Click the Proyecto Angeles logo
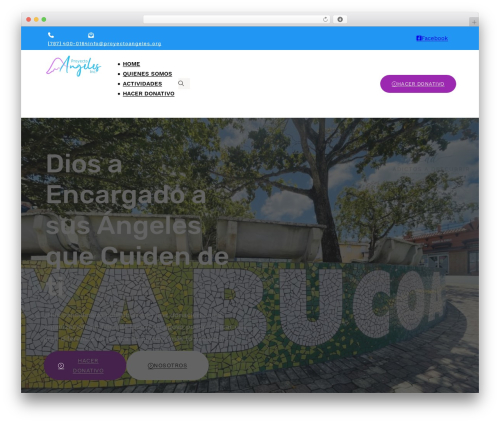This screenshot has width=500, height=423. [73, 66]
